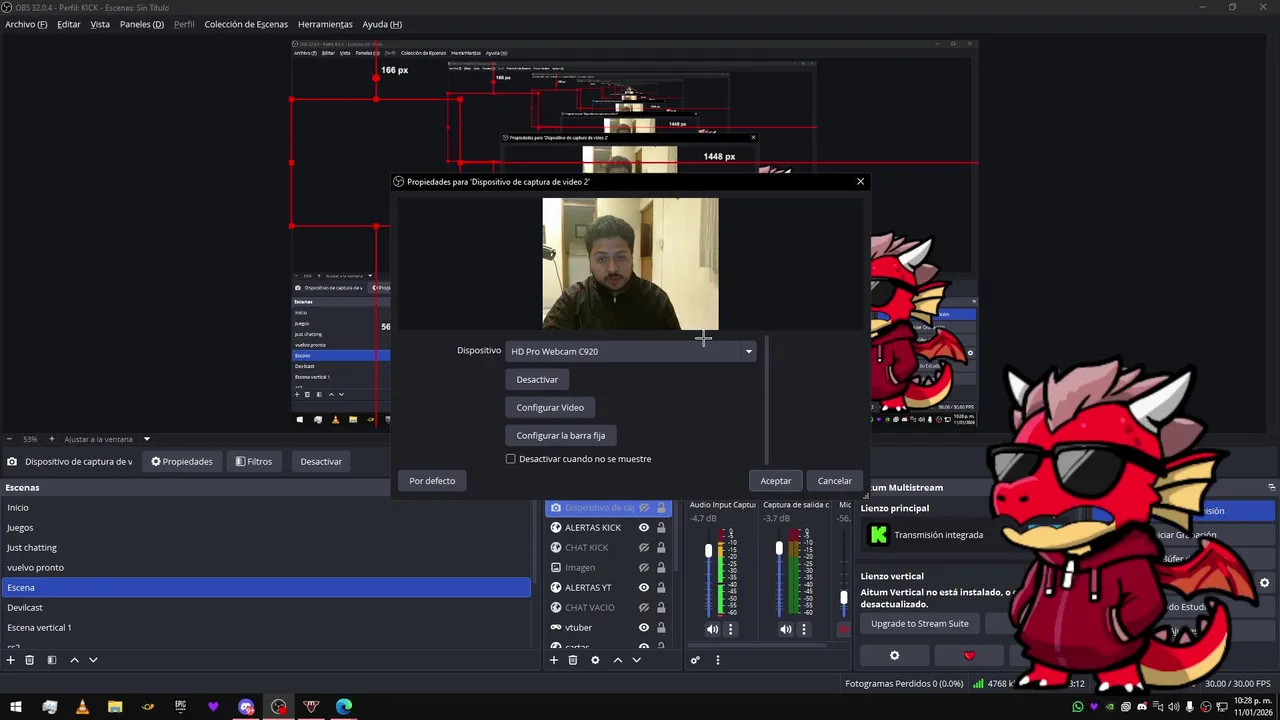Show the Imagen source
Viewport: 1280px width, 720px height.
[x=644, y=568]
